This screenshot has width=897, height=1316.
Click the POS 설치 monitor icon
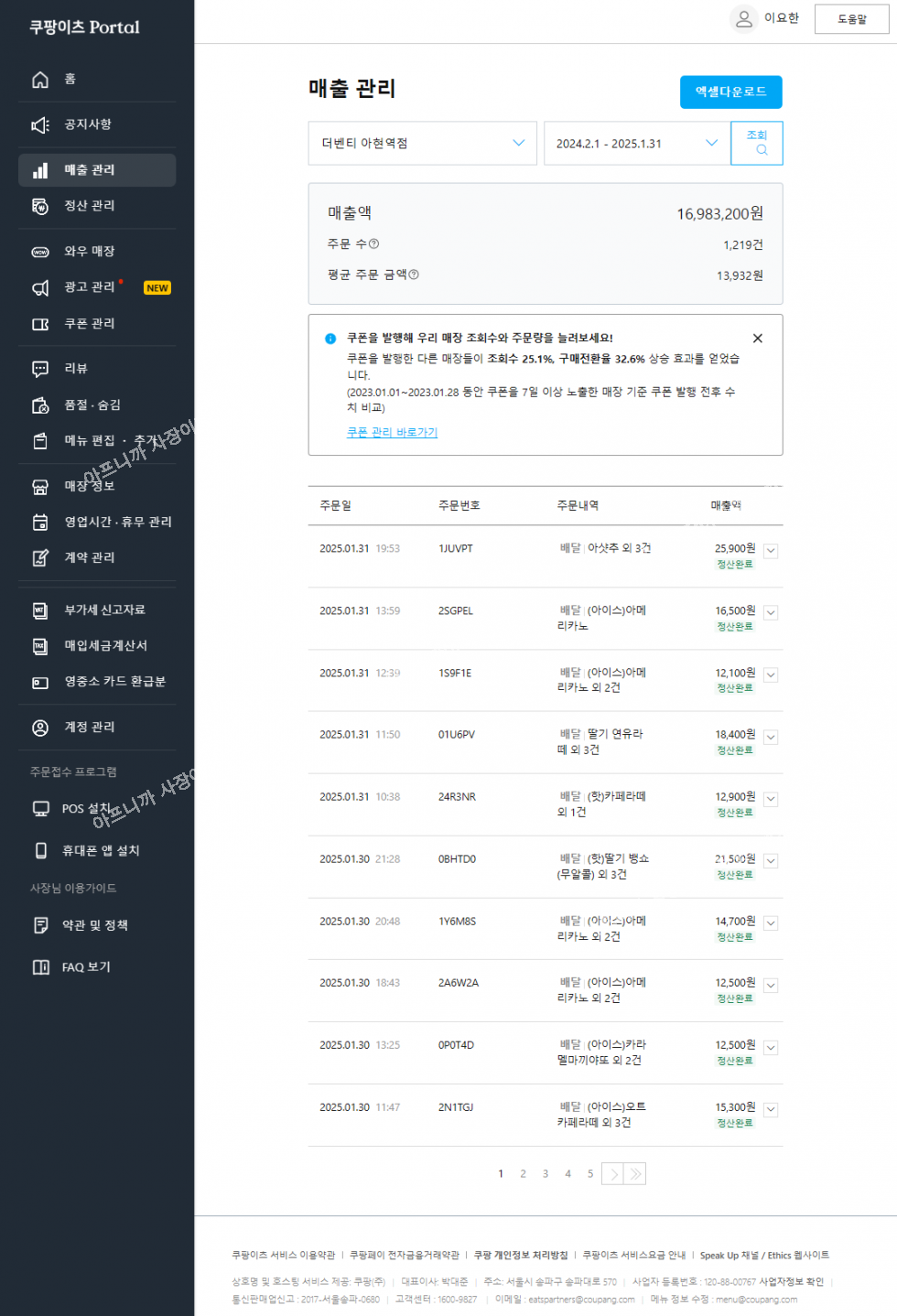click(x=40, y=809)
